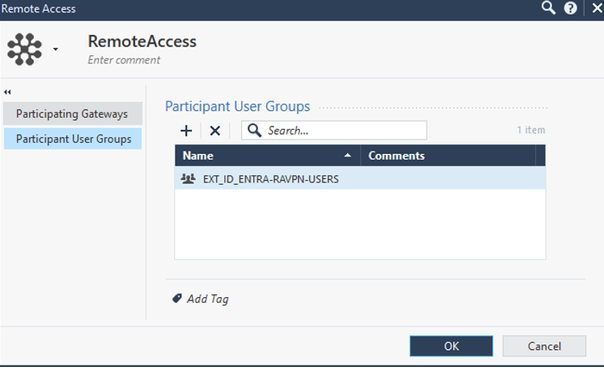The width and height of the screenshot is (604, 368).
Task: Click the Search user groups field
Action: click(334, 130)
